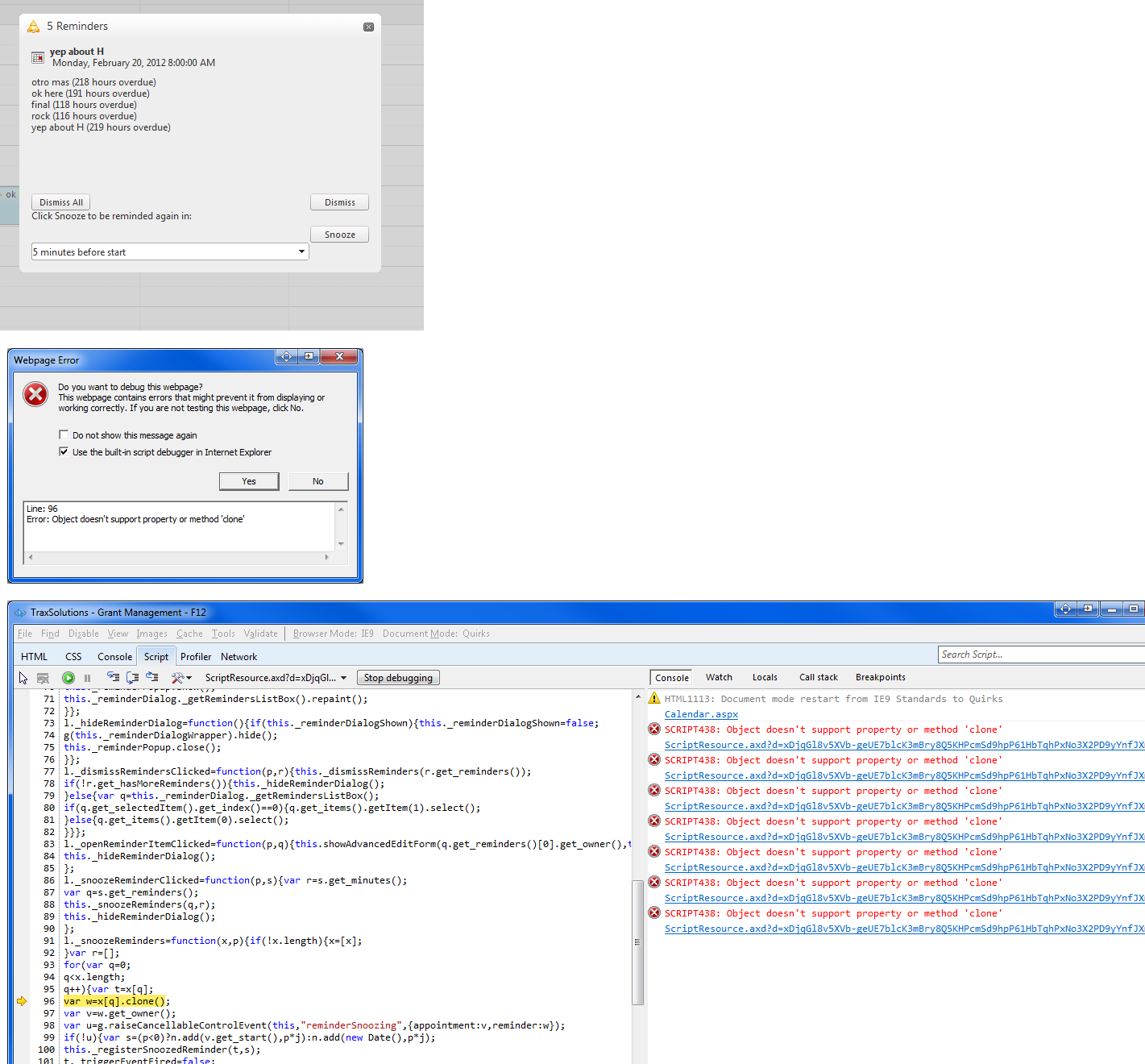Click the four-arrow icon in F12 title bar

1065,609
